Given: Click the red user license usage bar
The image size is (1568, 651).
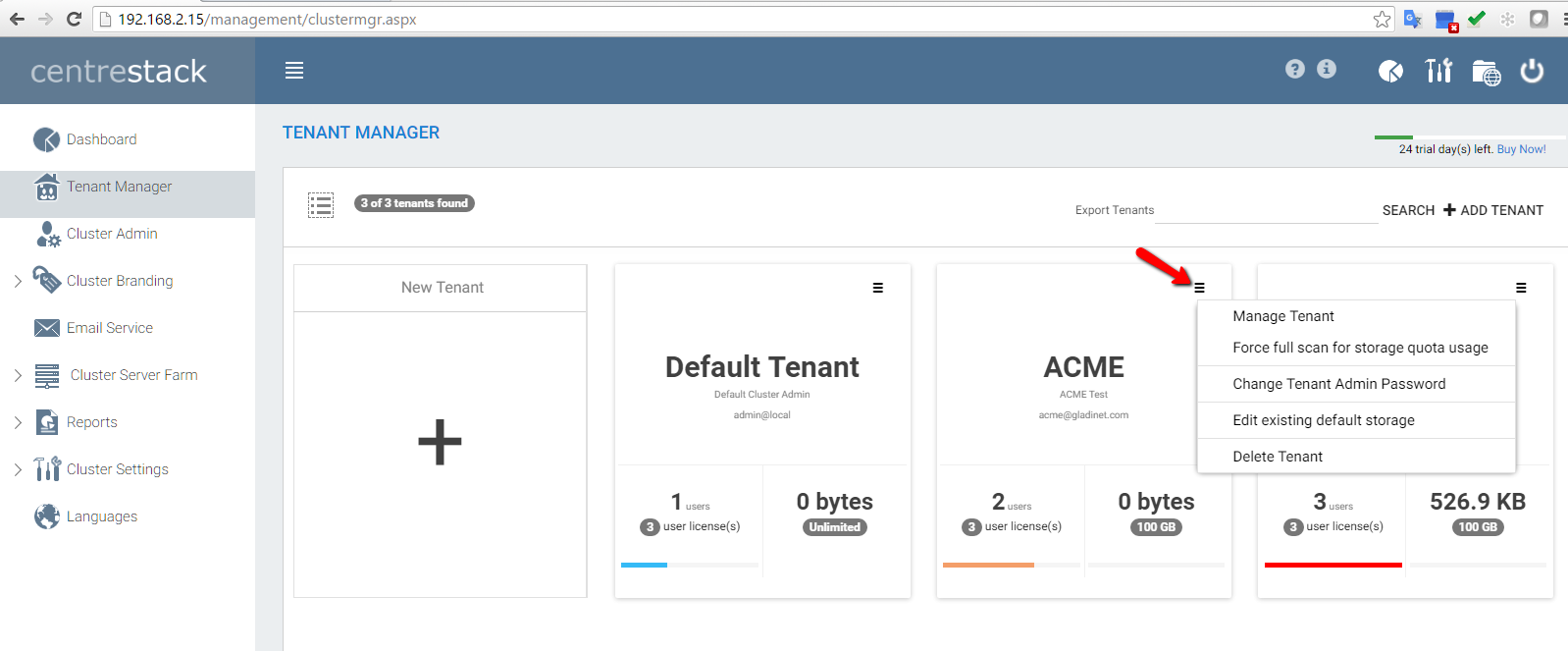Looking at the screenshot, I should [1333, 565].
